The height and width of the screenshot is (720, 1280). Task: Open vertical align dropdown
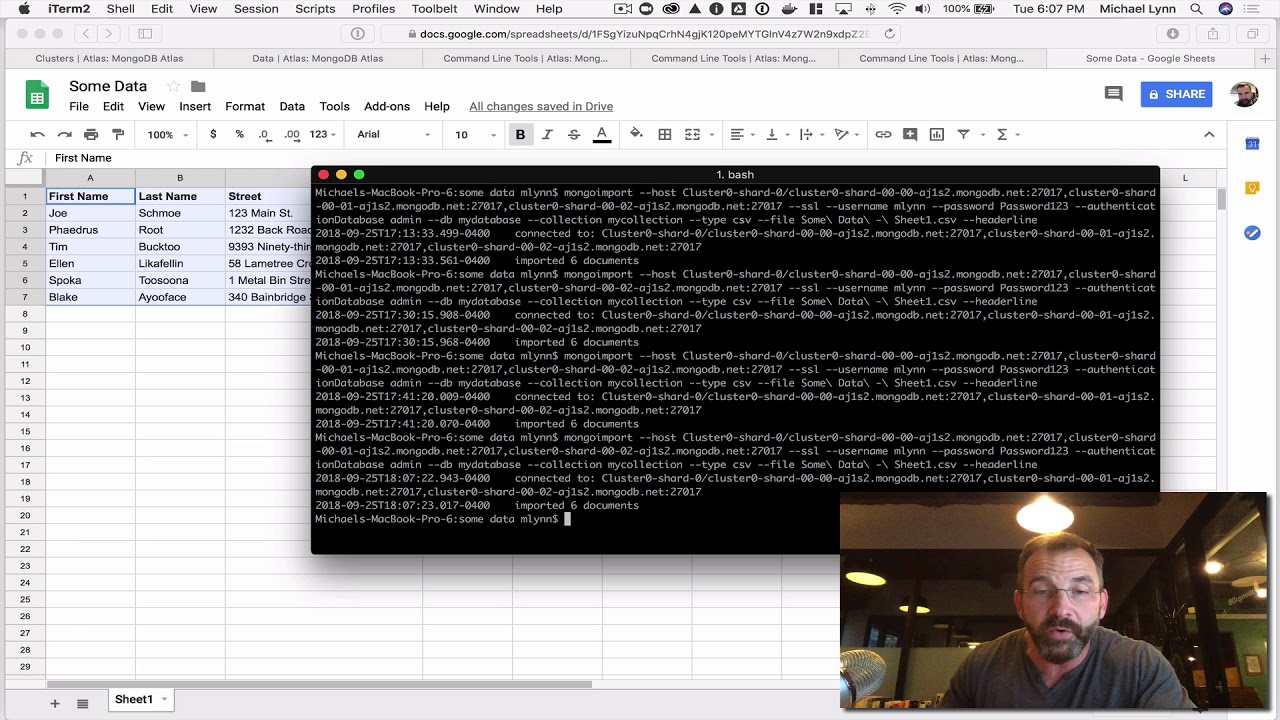coord(776,134)
